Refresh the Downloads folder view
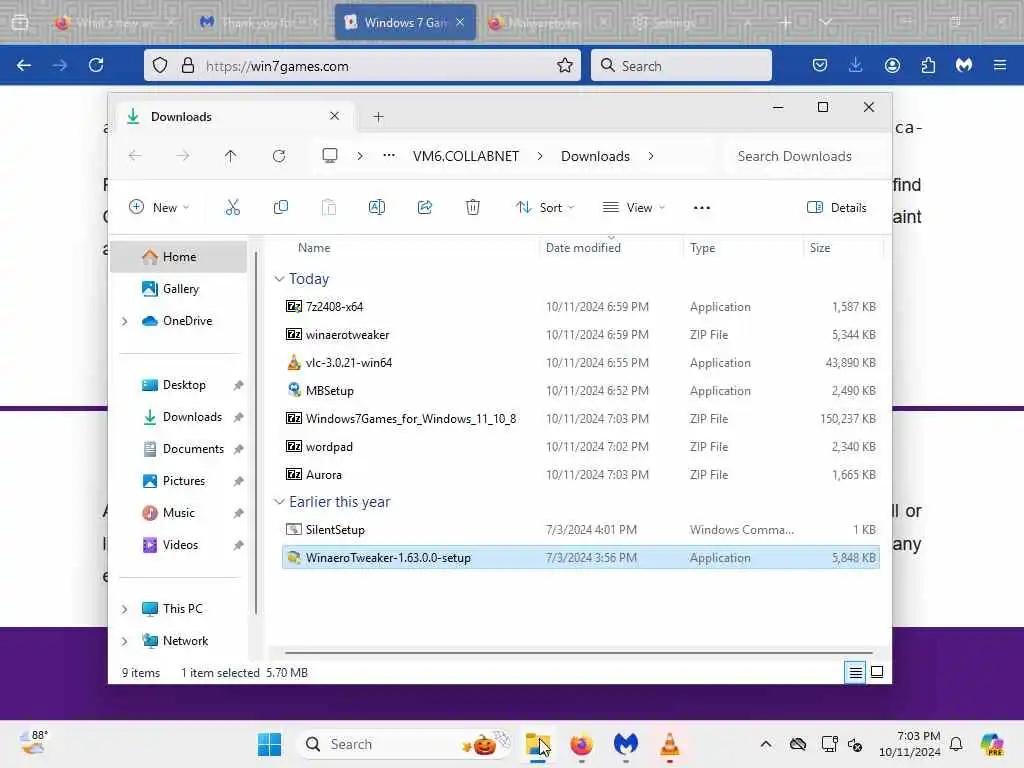This screenshot has height=768, width=1024. 279,156
